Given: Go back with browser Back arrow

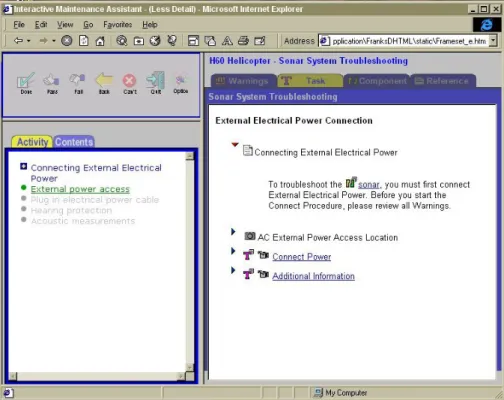Looking at the screenshot, I should coord(18,41).
